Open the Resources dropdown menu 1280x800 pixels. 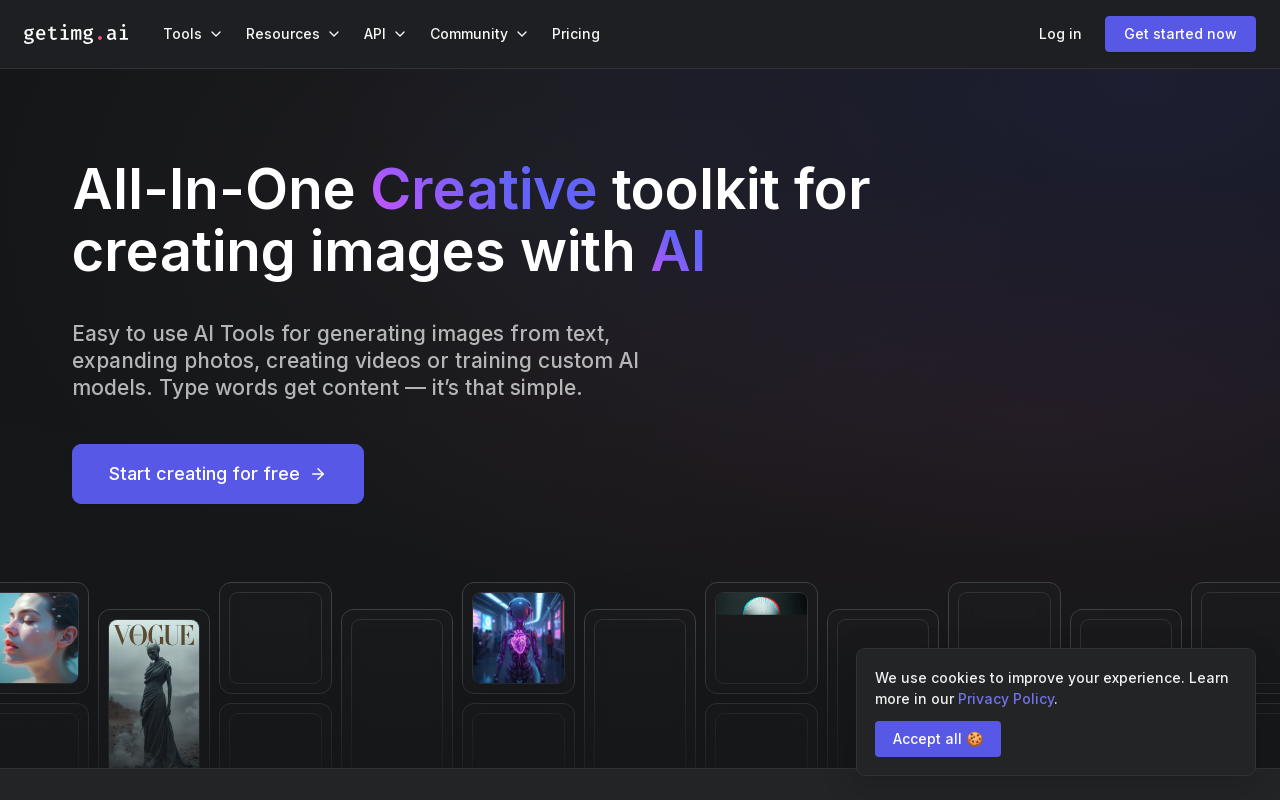pyautogui.click(x=292, y=34)
